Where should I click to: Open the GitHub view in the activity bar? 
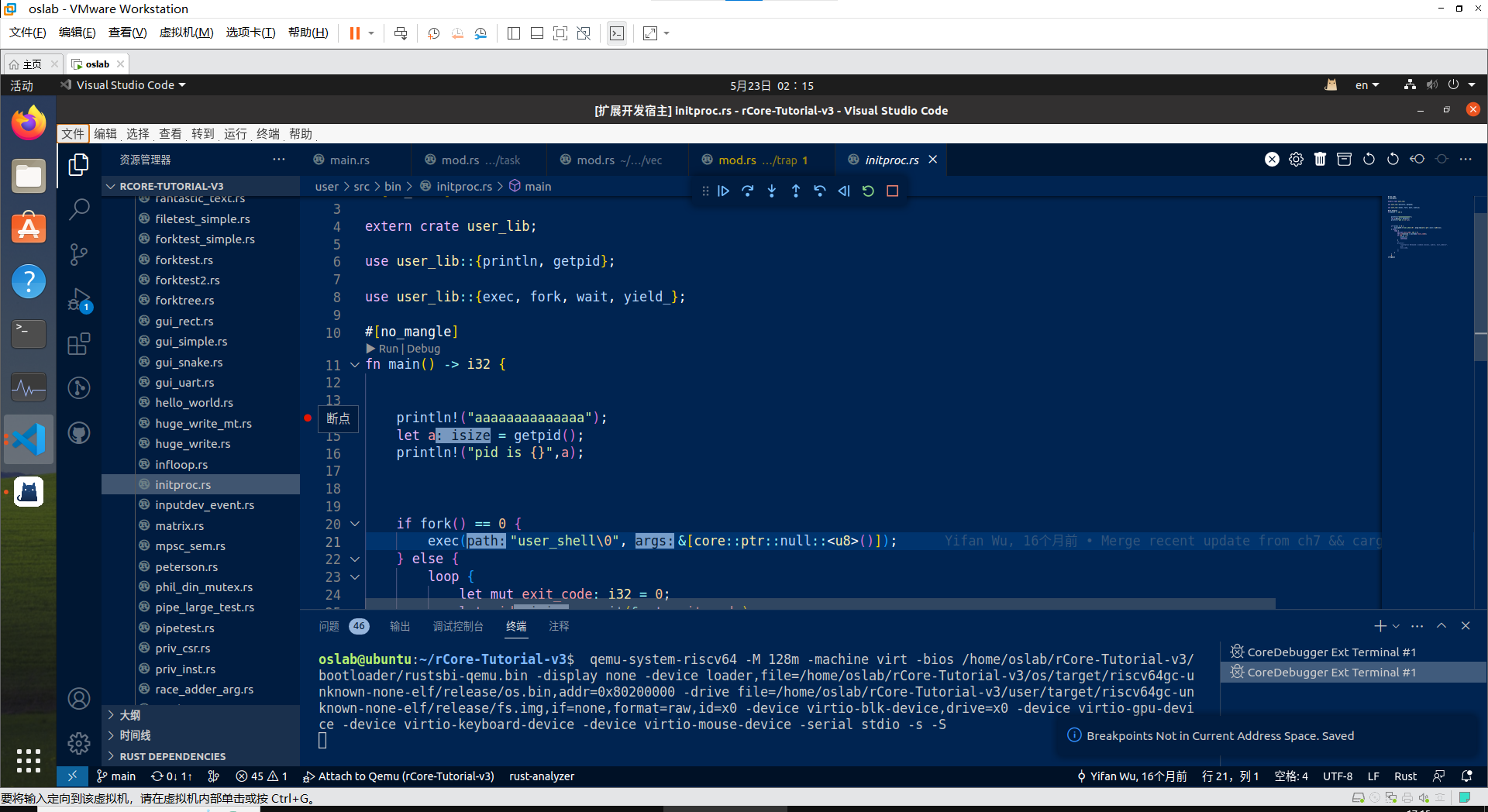[79, 433]
